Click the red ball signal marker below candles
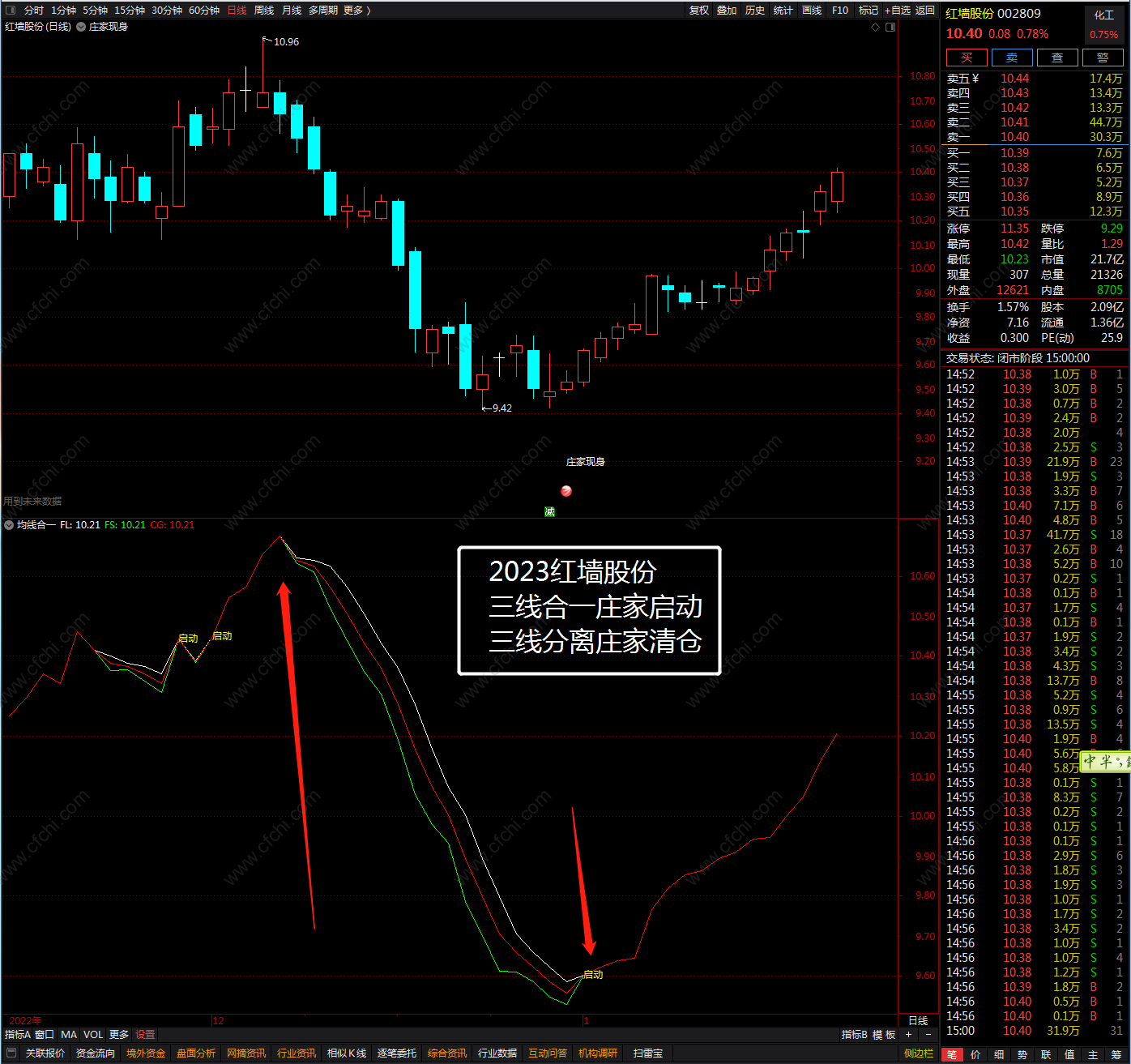1131x1064 pixels. [x=566, y=491]
